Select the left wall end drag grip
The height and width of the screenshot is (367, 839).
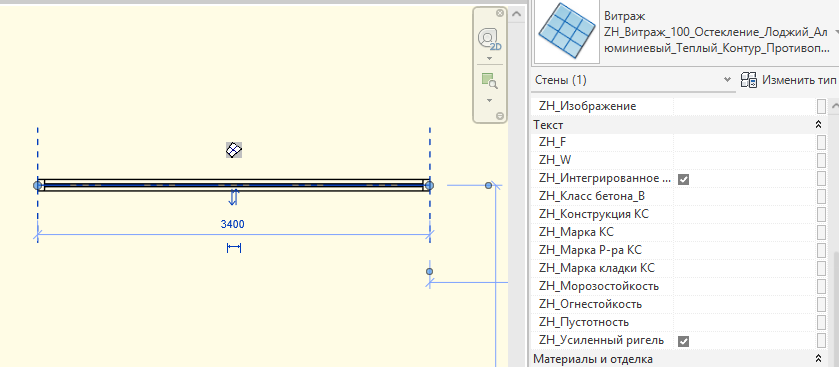click(x=37, y=185)
